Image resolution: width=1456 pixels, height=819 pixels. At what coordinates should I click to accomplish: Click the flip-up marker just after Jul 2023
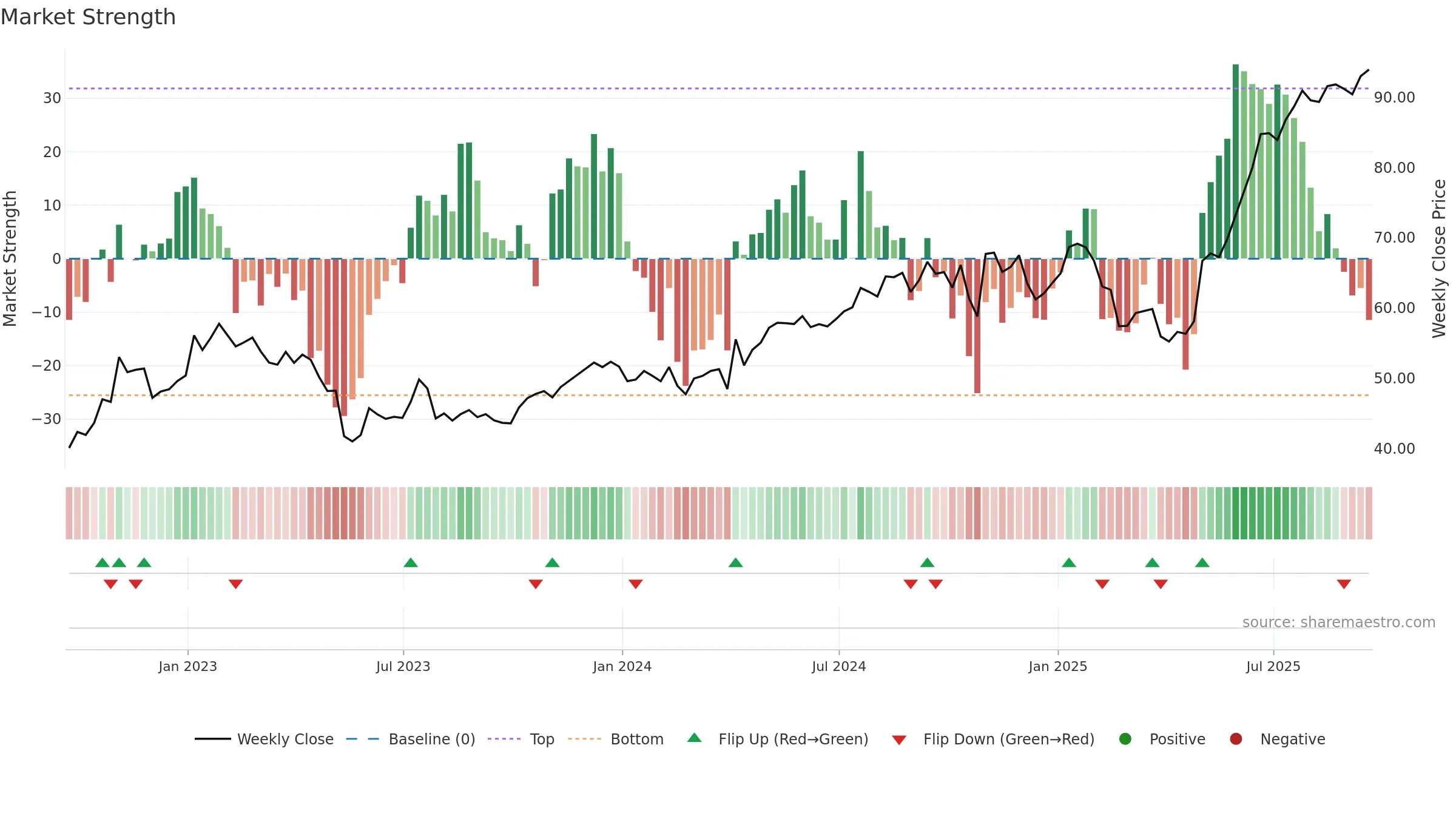(411, 562)
